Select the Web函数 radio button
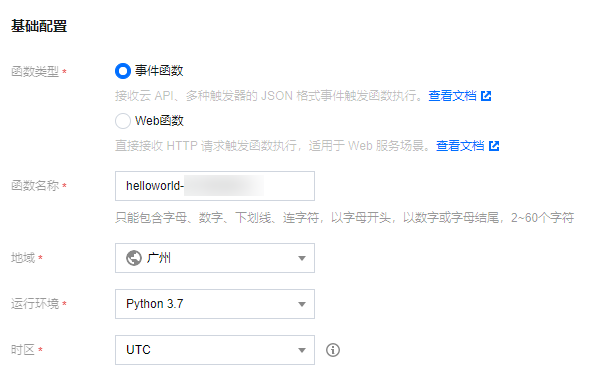 click(x=123, y=121)
